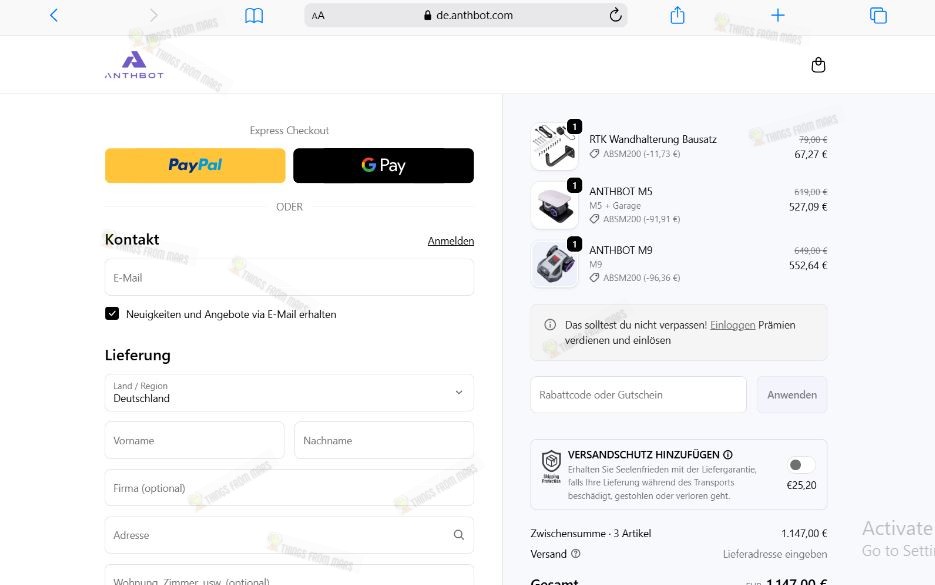The height and width of the screenshot is (585, 935).
Task: Click discount tag icon under RTK Wandhalterung
Action: click(595, 154)
